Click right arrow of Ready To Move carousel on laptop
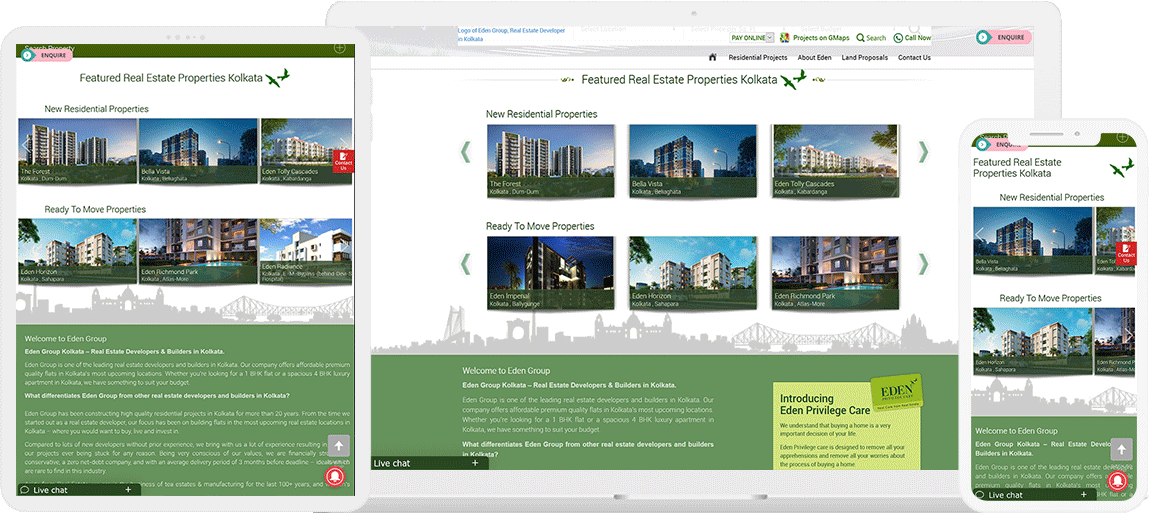The height and width of the screenshot is (515, 1150). pos(923,263)
